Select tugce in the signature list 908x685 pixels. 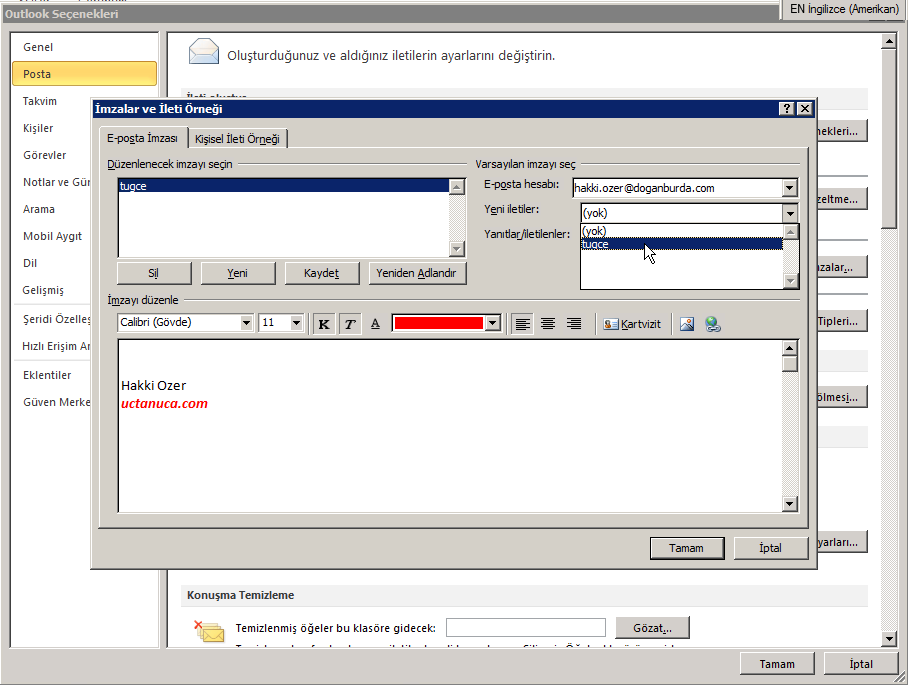284,186
